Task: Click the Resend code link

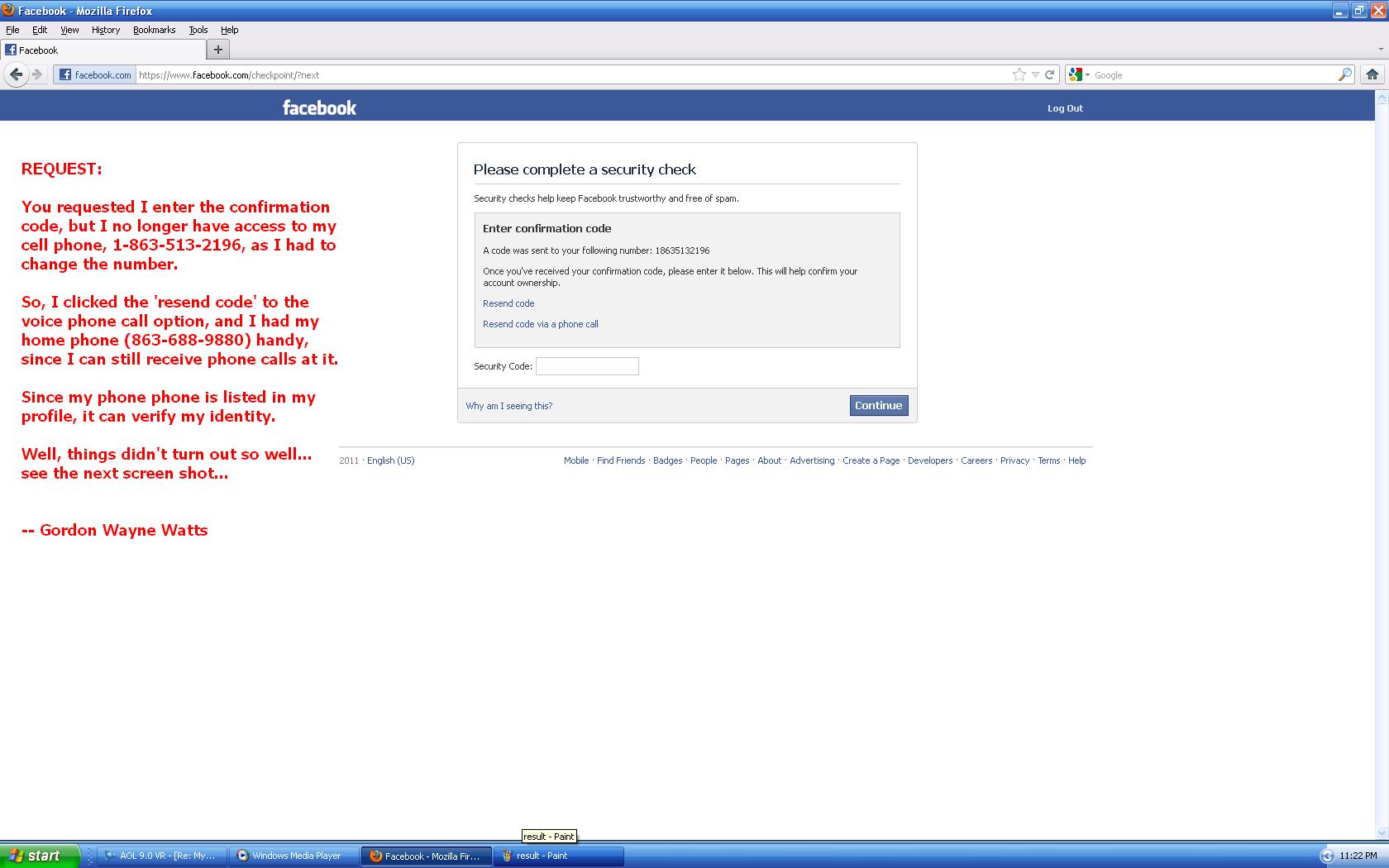Action: tap(508, 303)
